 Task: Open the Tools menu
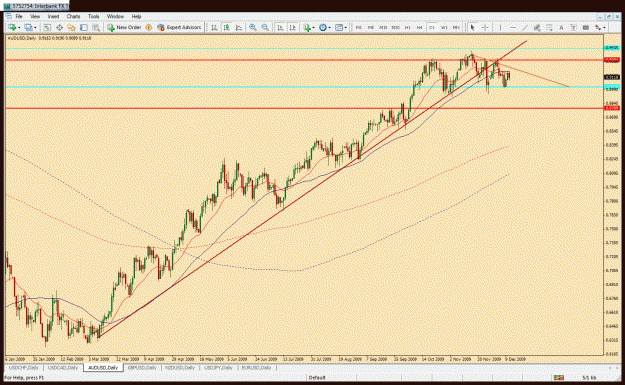click(x=93, y=17)
